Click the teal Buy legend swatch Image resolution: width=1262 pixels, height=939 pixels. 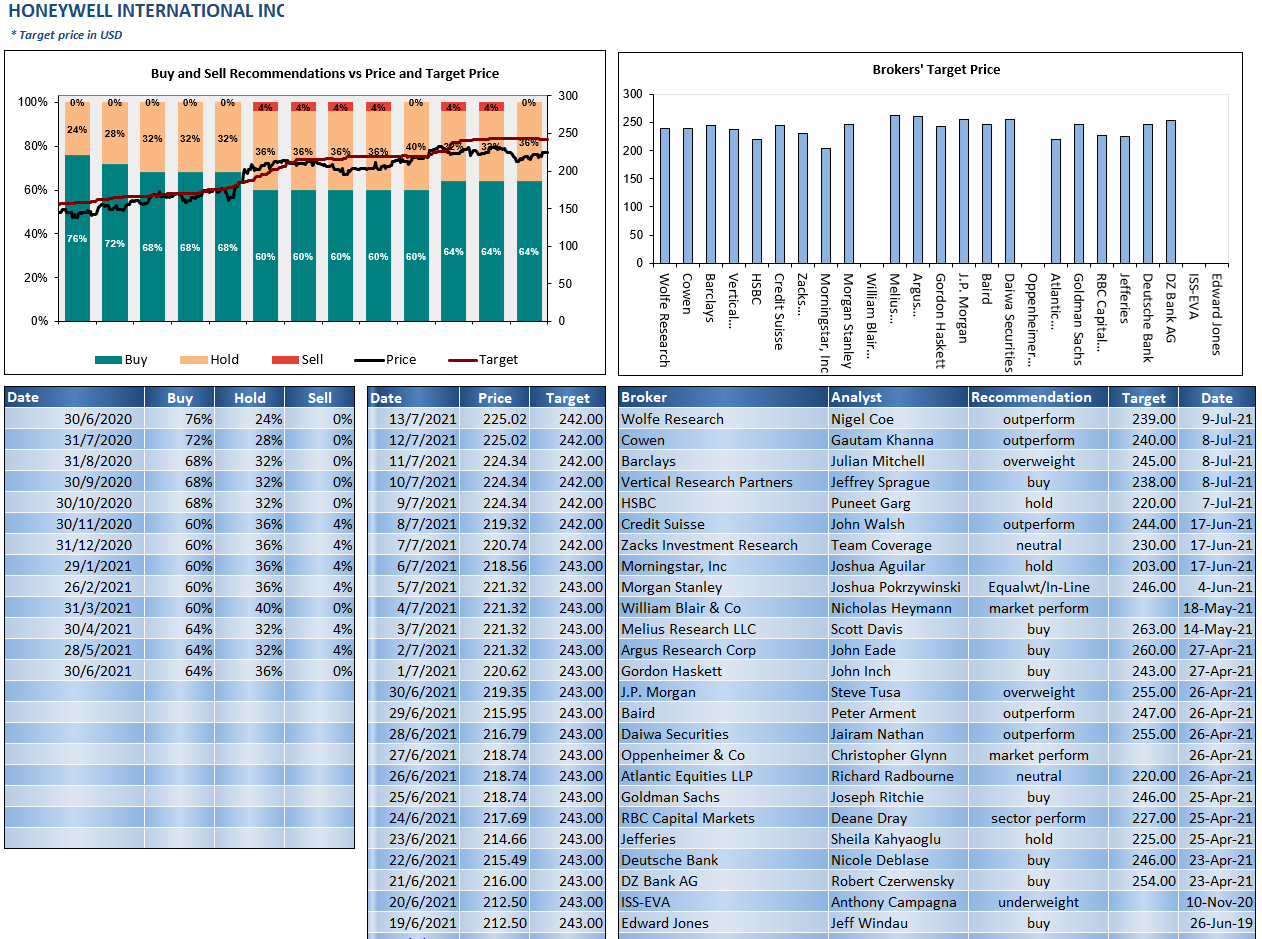tap(107, 360)
